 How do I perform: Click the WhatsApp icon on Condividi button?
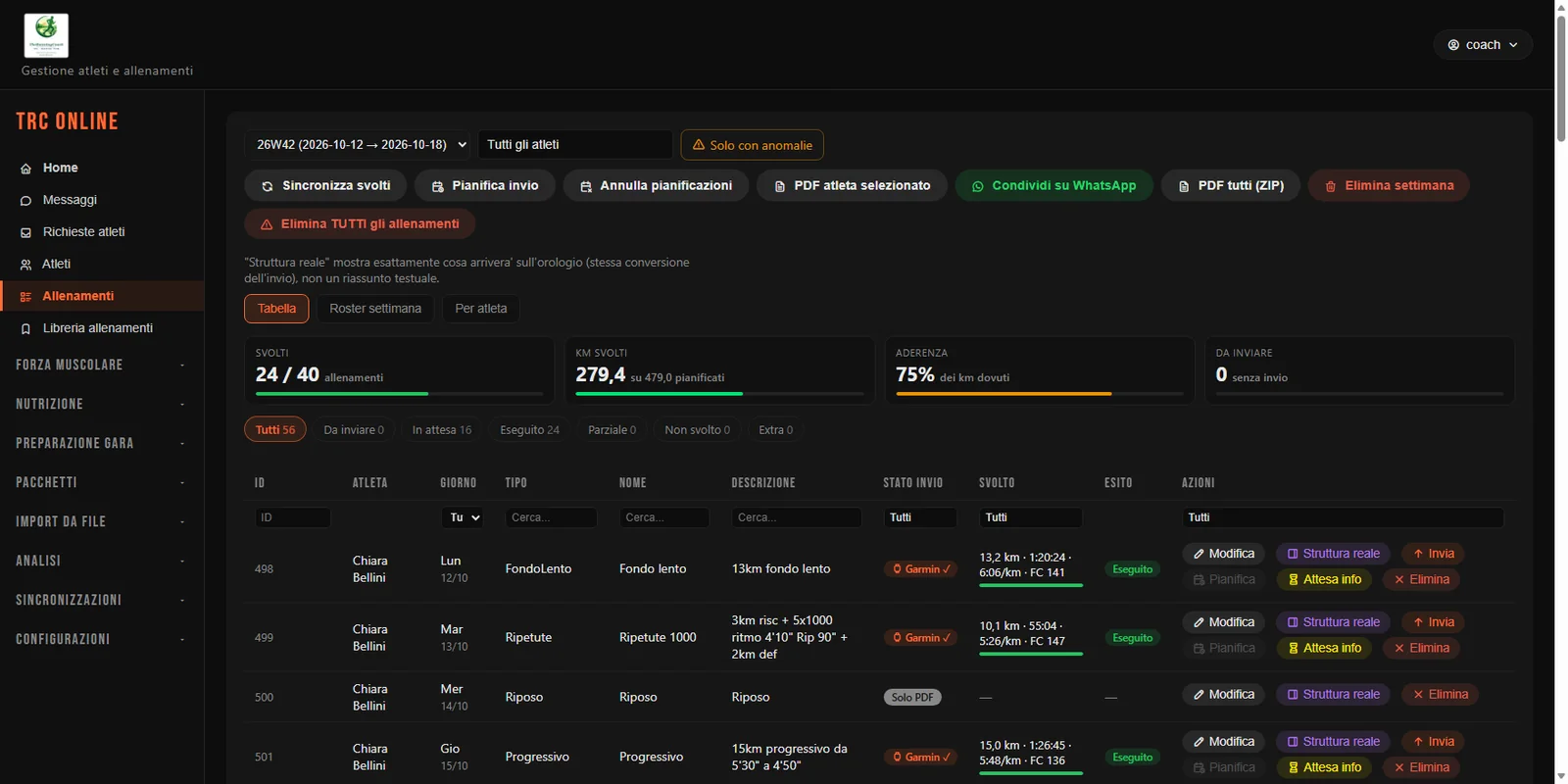click(977, 186)
